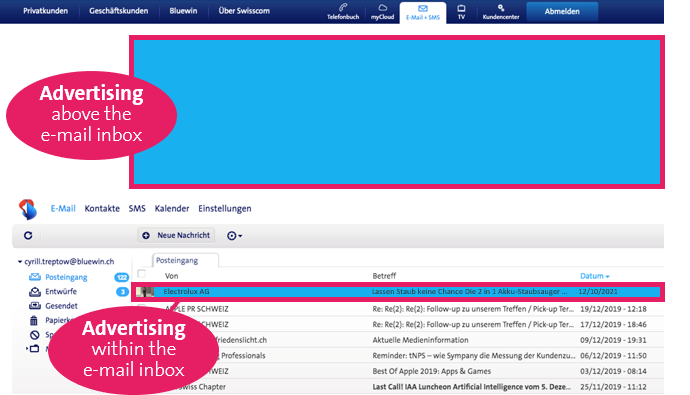690x395 pixels.
Task: Toggle the select-all messages checkbox
Action: (x=141, y=274)
